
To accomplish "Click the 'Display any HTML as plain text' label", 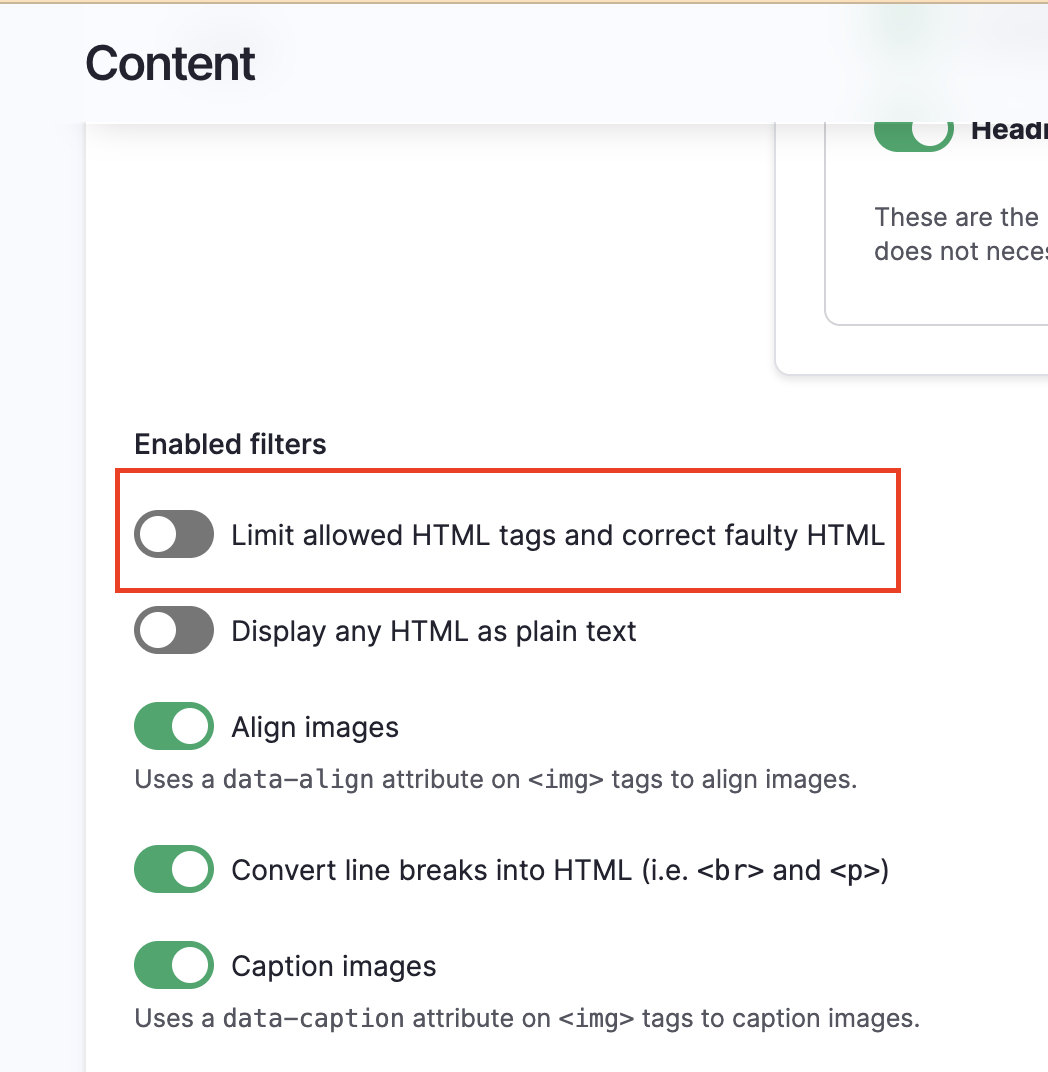I will coord(433,631).
